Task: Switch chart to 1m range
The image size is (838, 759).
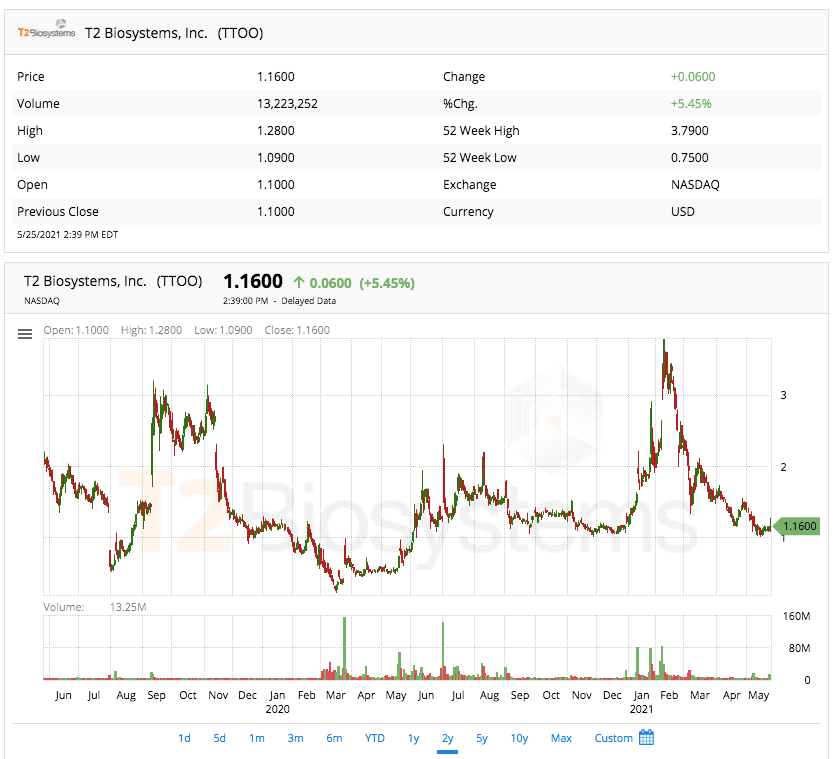Action: 257,738
